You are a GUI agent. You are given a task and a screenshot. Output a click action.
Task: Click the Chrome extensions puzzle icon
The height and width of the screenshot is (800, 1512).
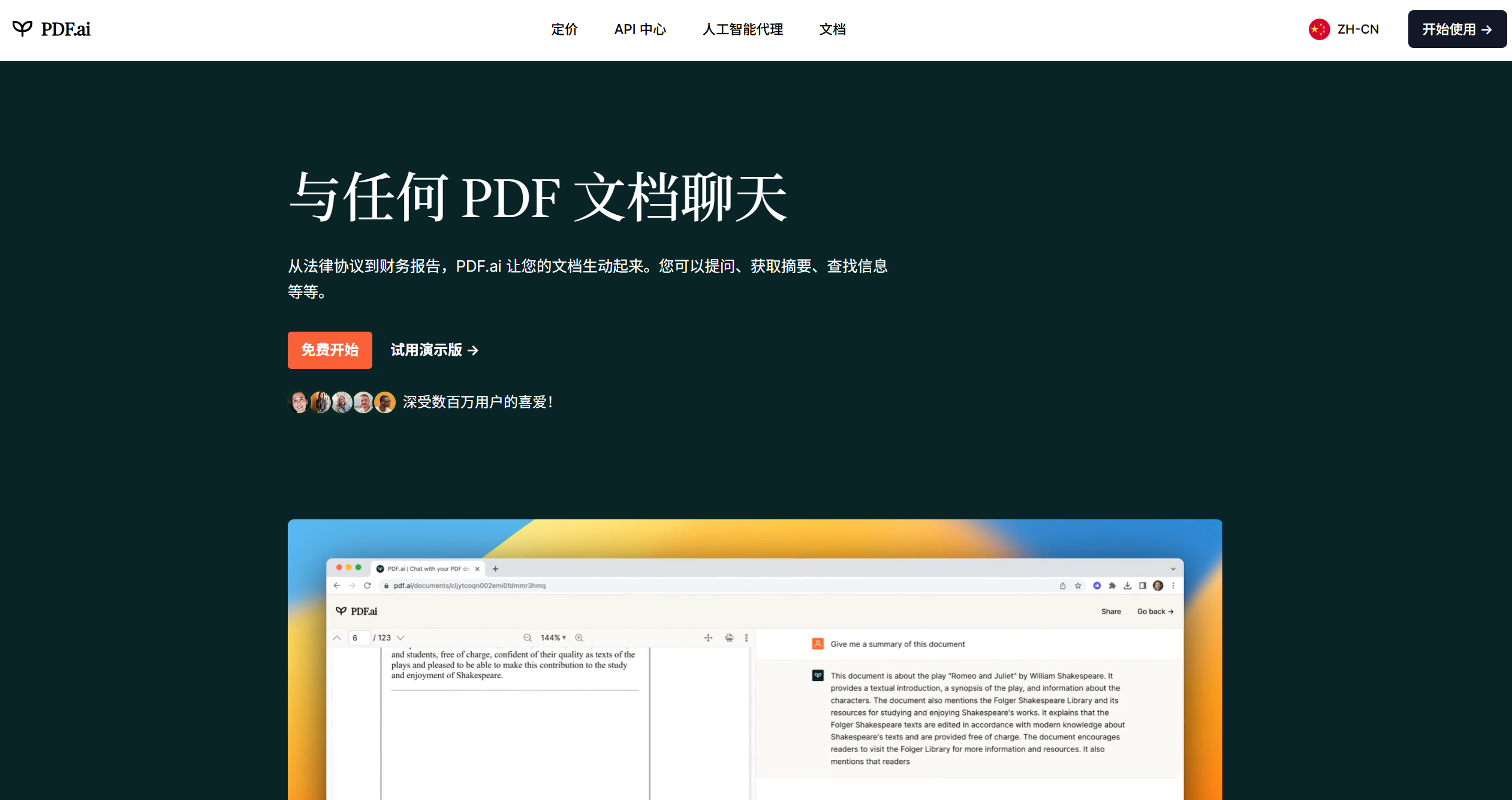point(1112,586)
